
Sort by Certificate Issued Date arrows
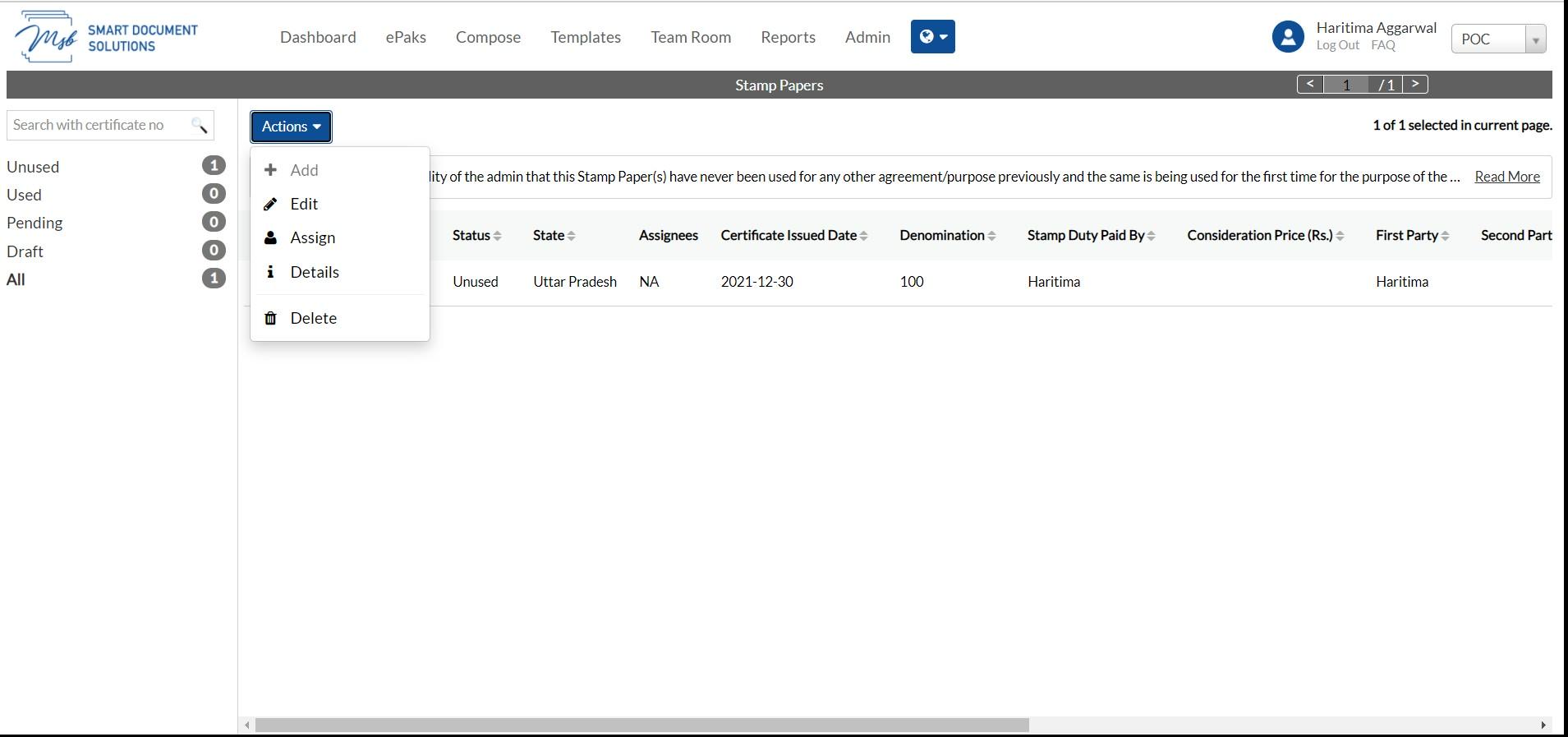(x=863, y=236)
